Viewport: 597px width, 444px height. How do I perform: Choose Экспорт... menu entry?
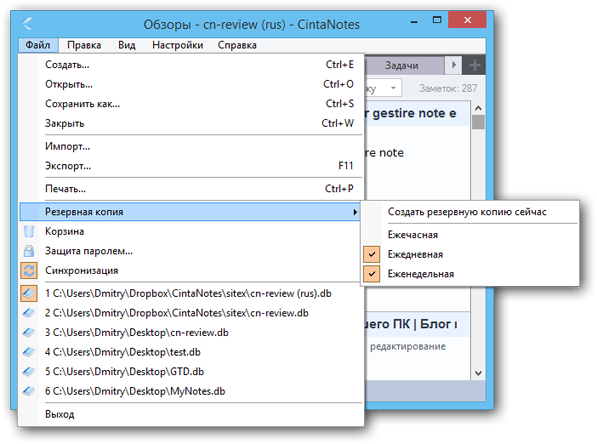pos(190,166)
